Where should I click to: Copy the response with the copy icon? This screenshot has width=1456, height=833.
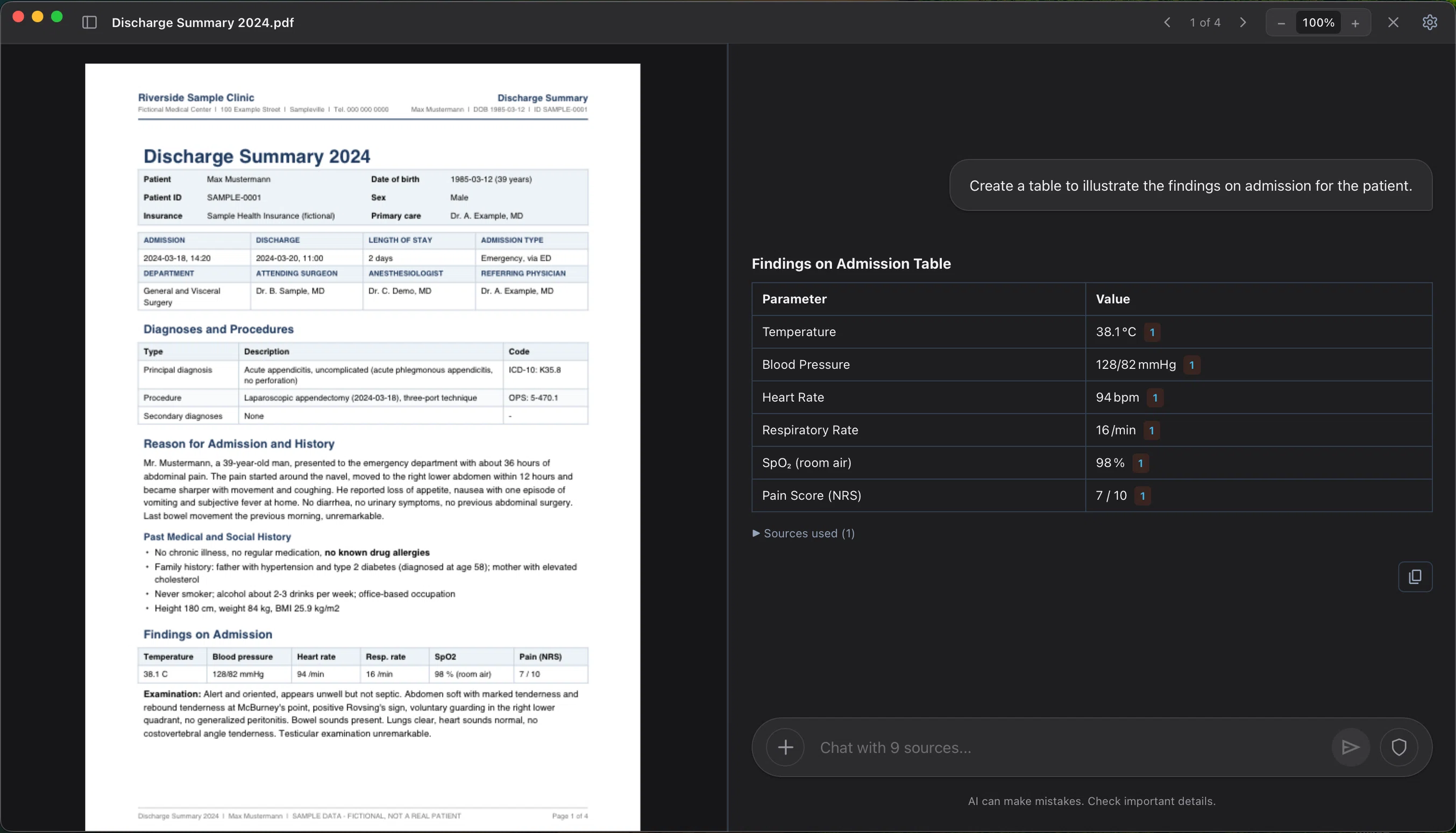click(1415, 576)
